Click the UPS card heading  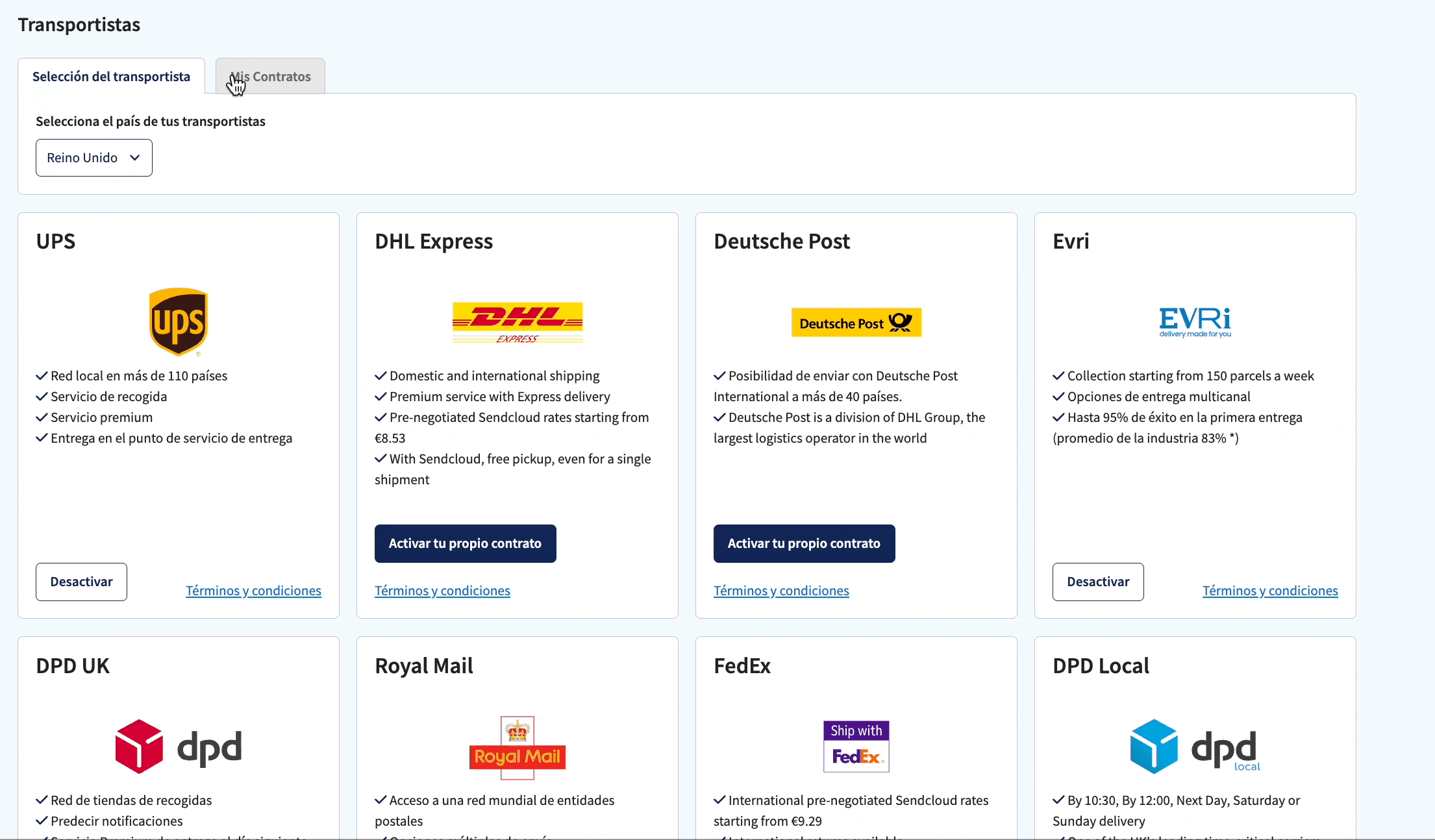click(x=56, y=241)
